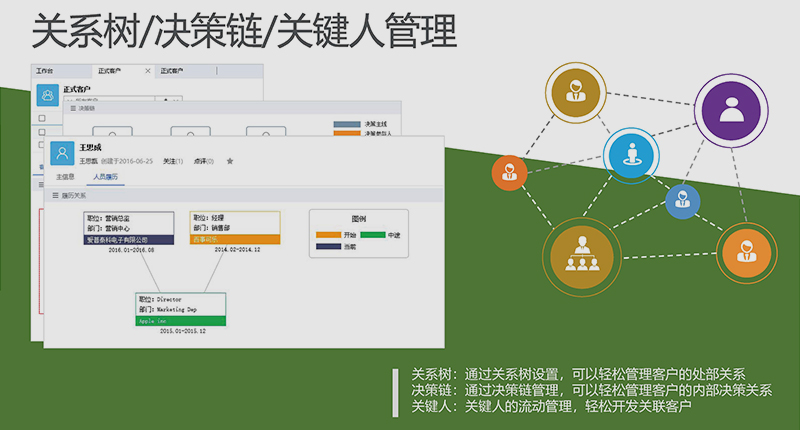This screenshot has height=430, width=800.
Task: Open the 工作台 tab
Action: pyautogui.click(x=45, y=72)
